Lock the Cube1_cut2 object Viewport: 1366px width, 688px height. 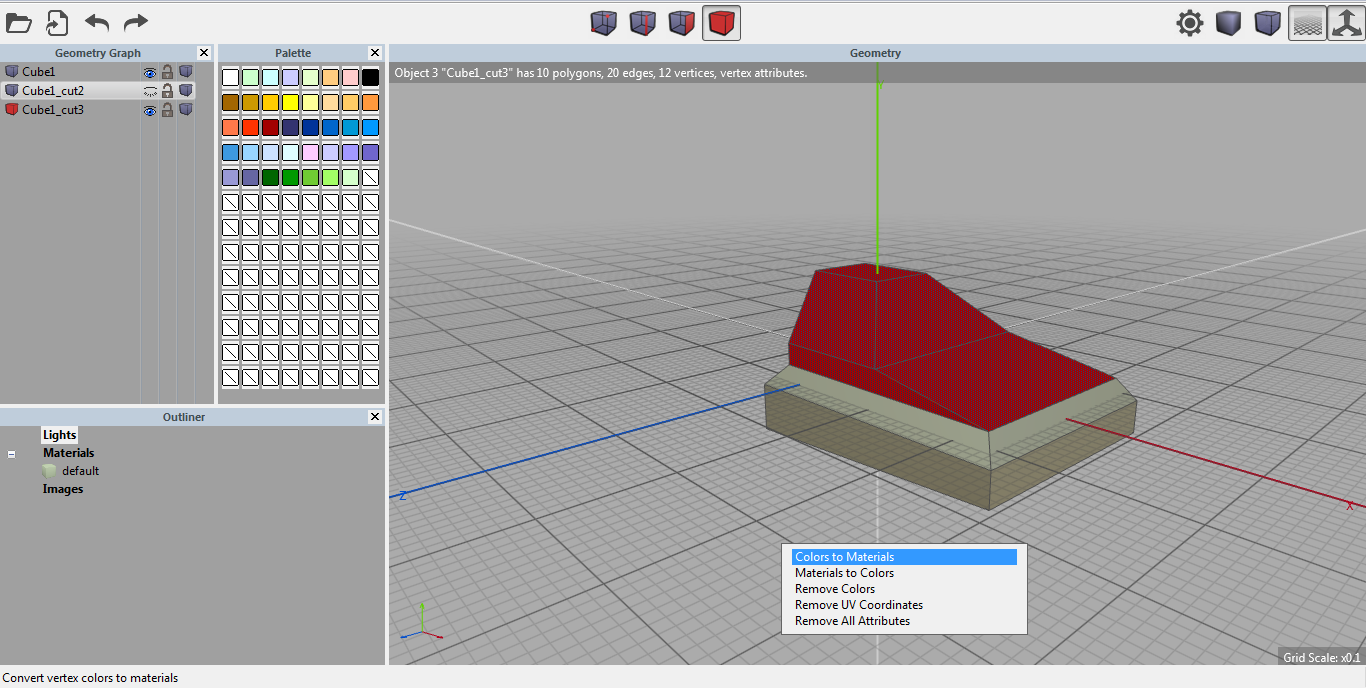point(168,91)
